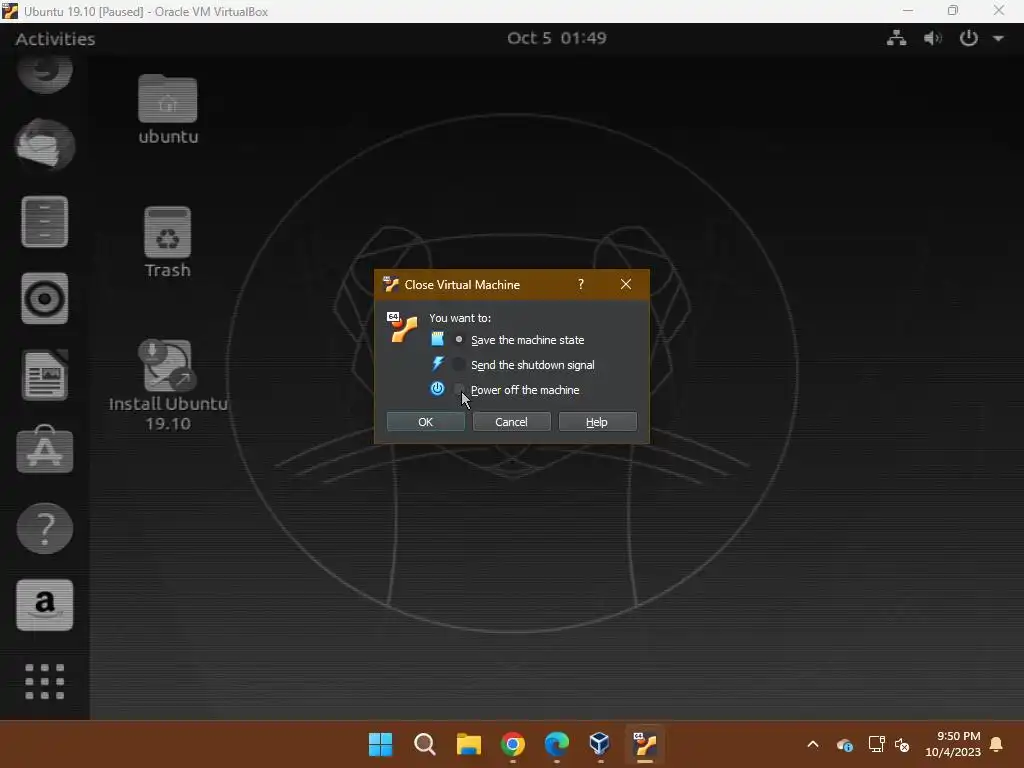
Task: Click the blue power off icon
Action: pyautogui.click(x=438, y=389)
